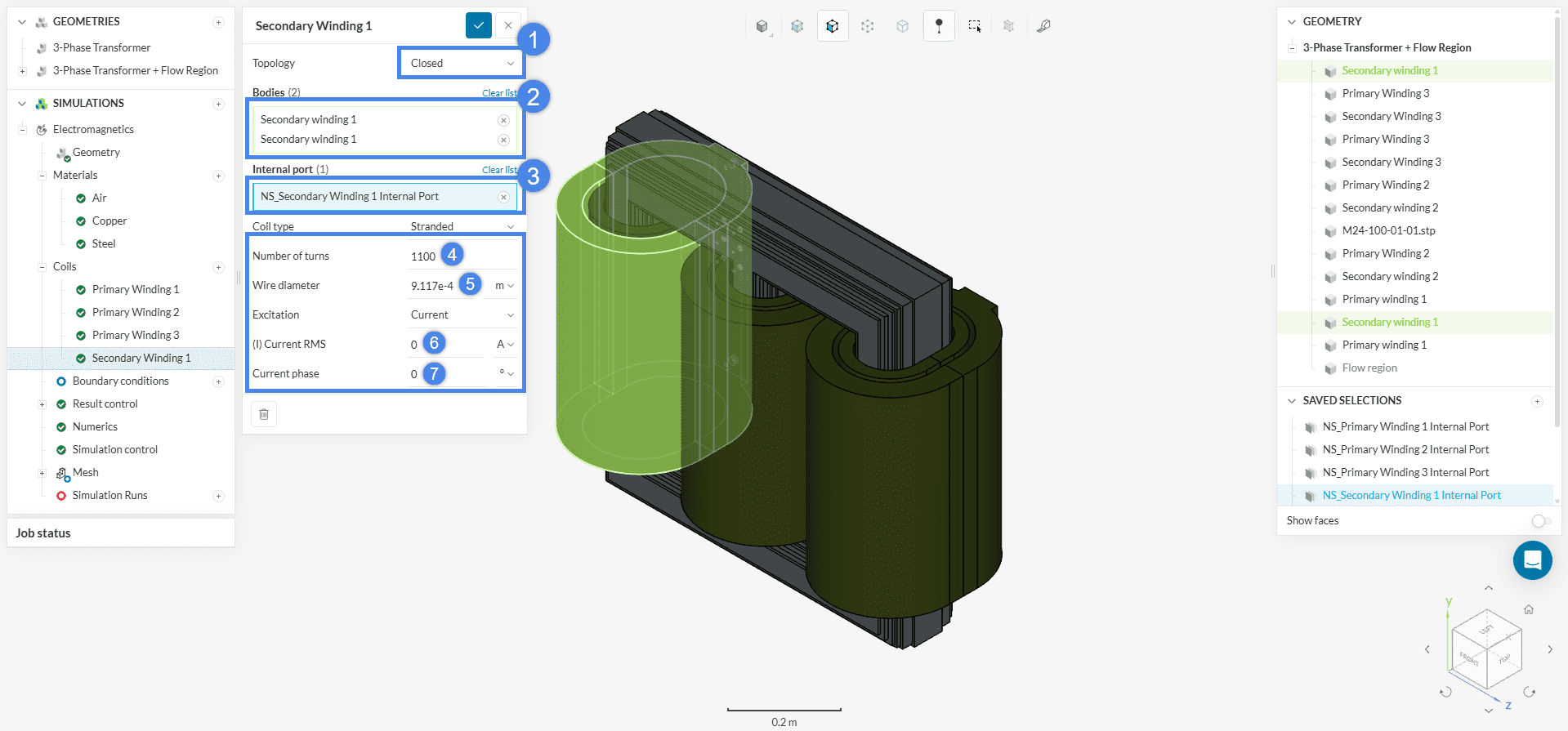The image size is (1568, 731).
Task: Rotate view counterclockwise near orientation cube
Action: (1445, 692)
